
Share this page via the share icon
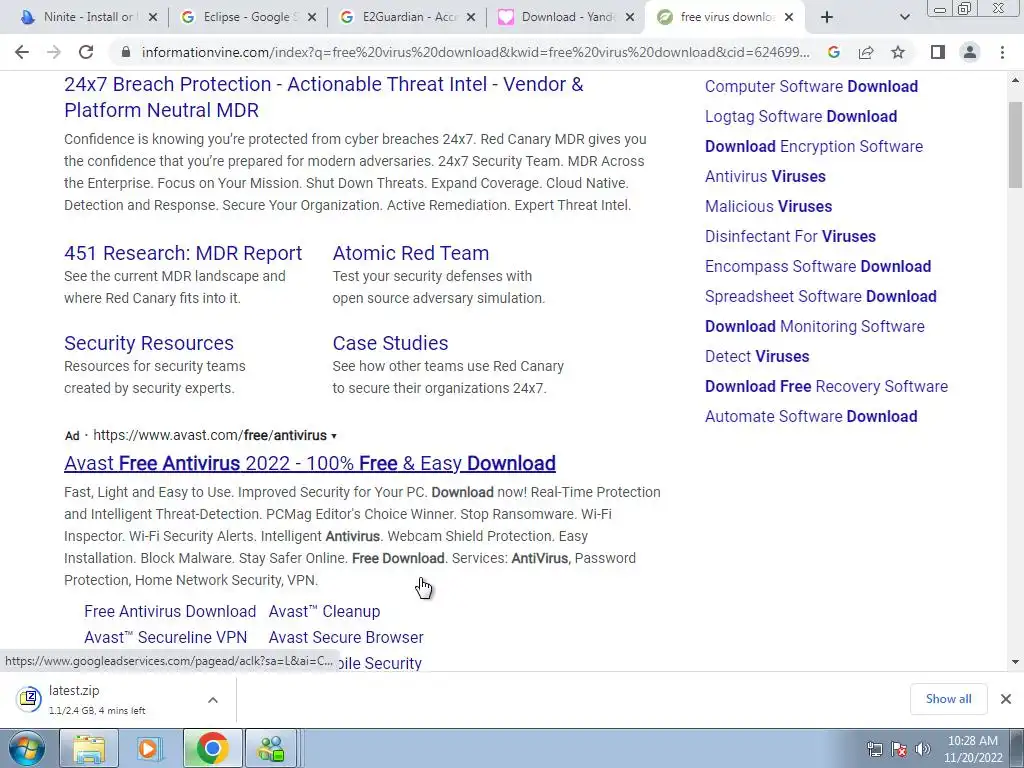click(x=866, y=52)
